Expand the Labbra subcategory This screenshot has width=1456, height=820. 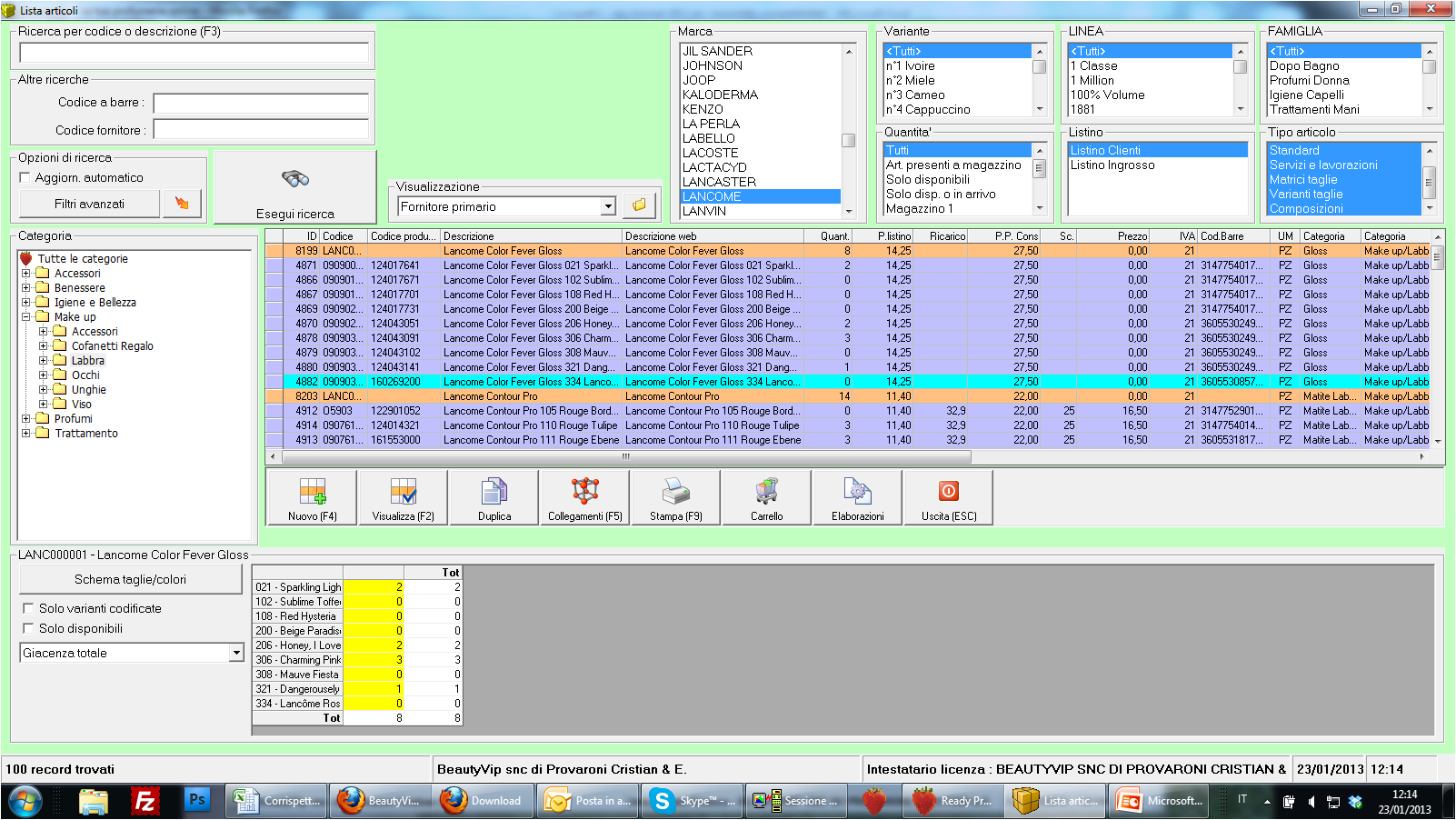pos(44,360)
